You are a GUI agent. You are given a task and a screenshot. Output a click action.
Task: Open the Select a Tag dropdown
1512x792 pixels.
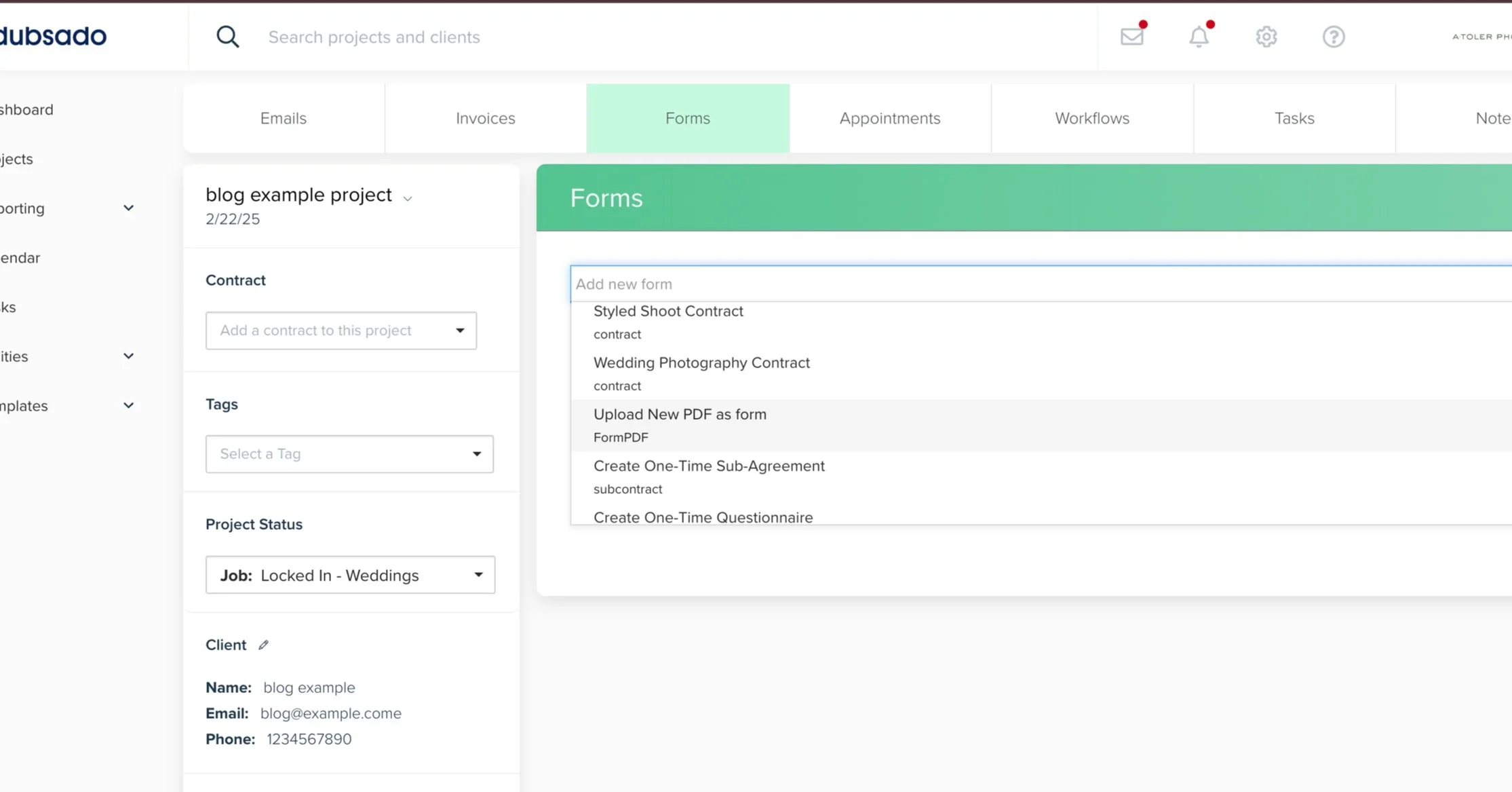coord(349,454)
